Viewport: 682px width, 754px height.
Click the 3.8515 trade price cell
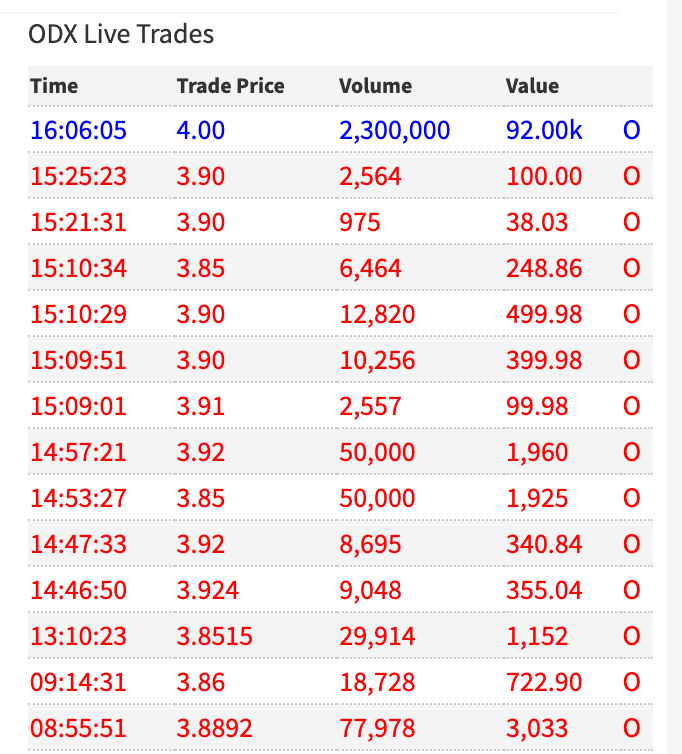[x=215, y=636]
